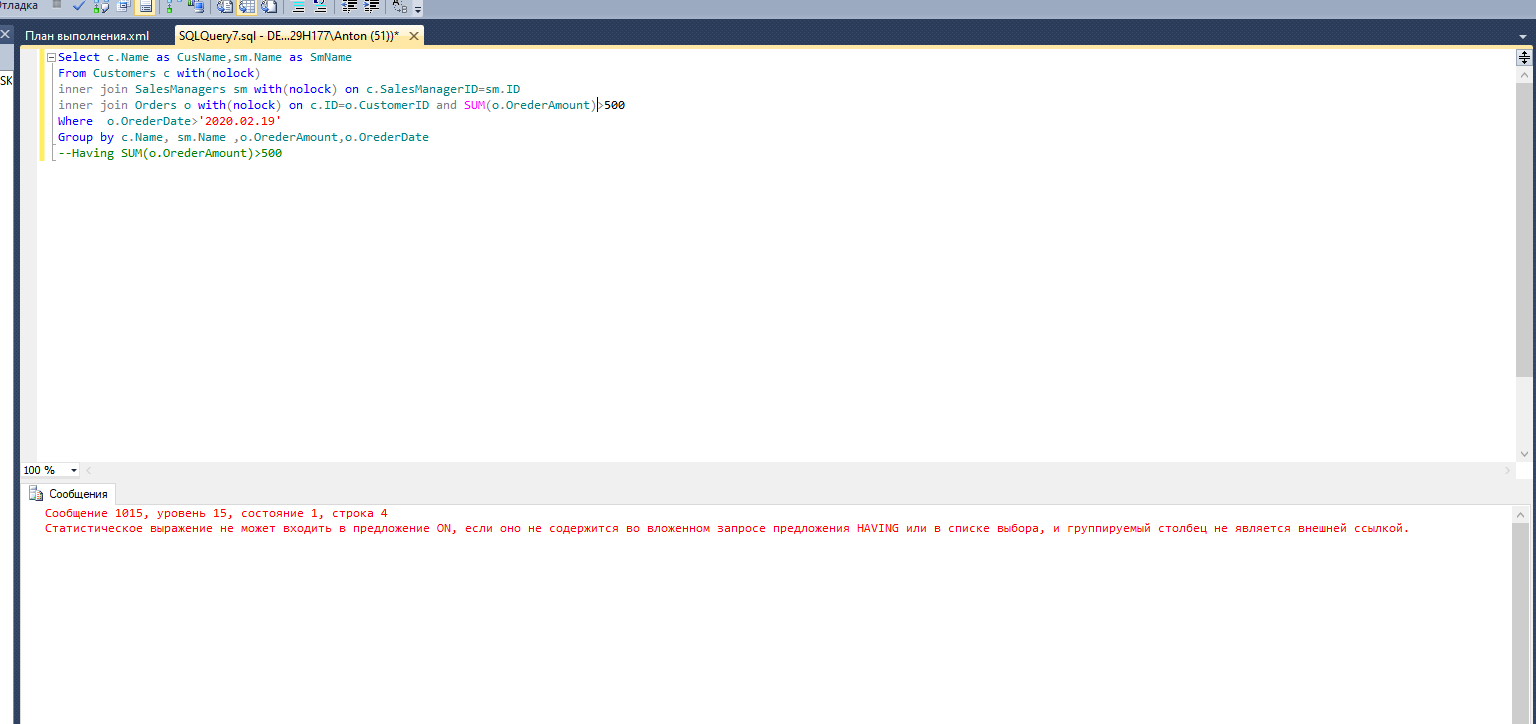Image resolution: width=1536 pixels, height=724 pixels.
Task: Open the toolbar overflow options arrow
Action: (418, 8)
